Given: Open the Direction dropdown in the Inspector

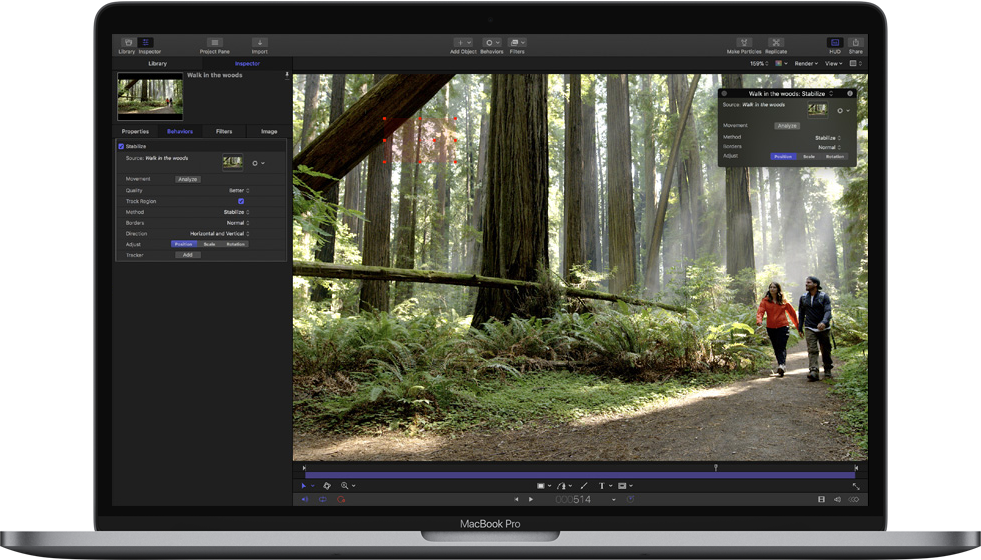Looking at the screenshot, I should (219, 233).
